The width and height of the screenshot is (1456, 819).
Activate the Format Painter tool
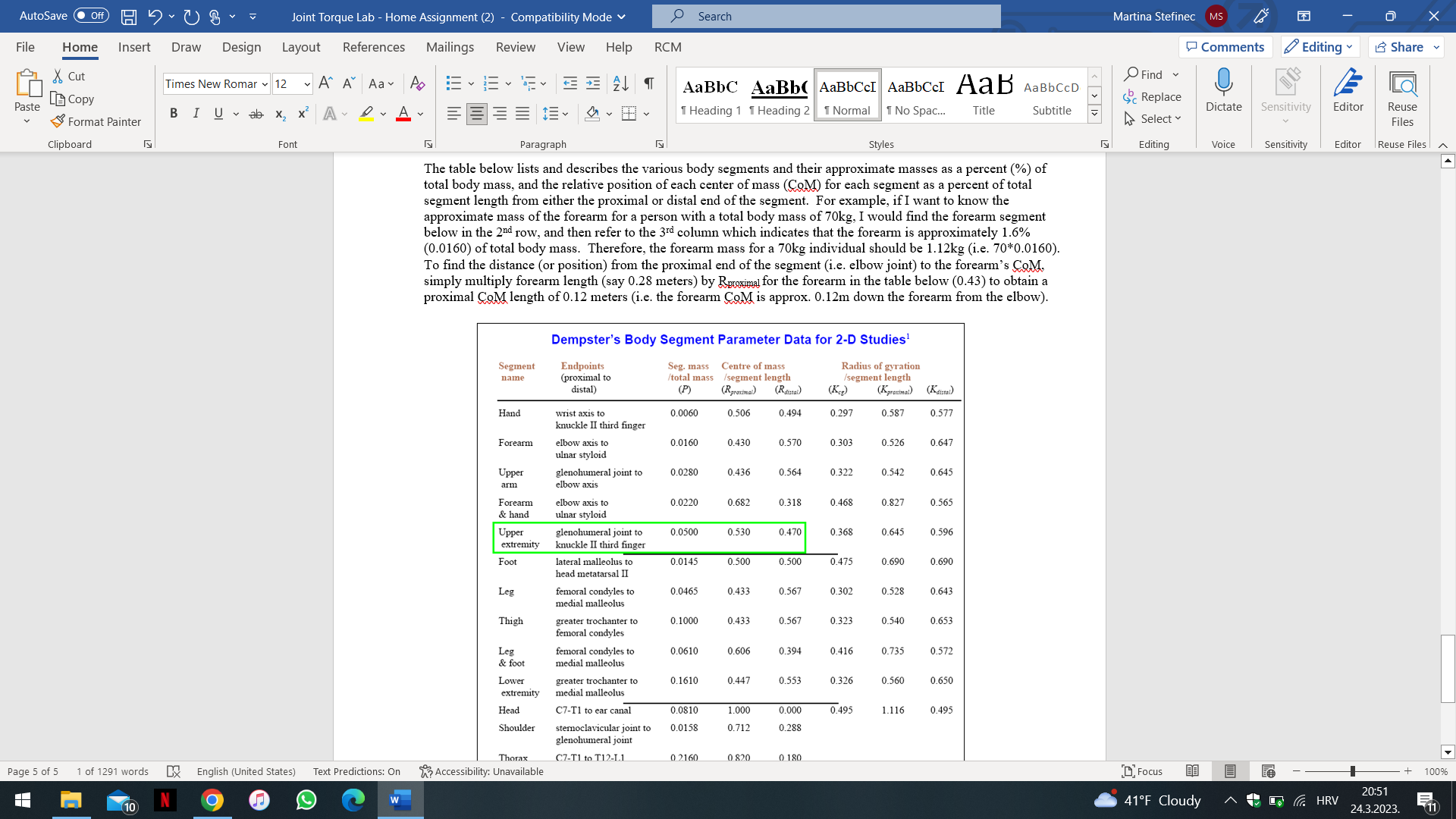click(x=96, y=121)
